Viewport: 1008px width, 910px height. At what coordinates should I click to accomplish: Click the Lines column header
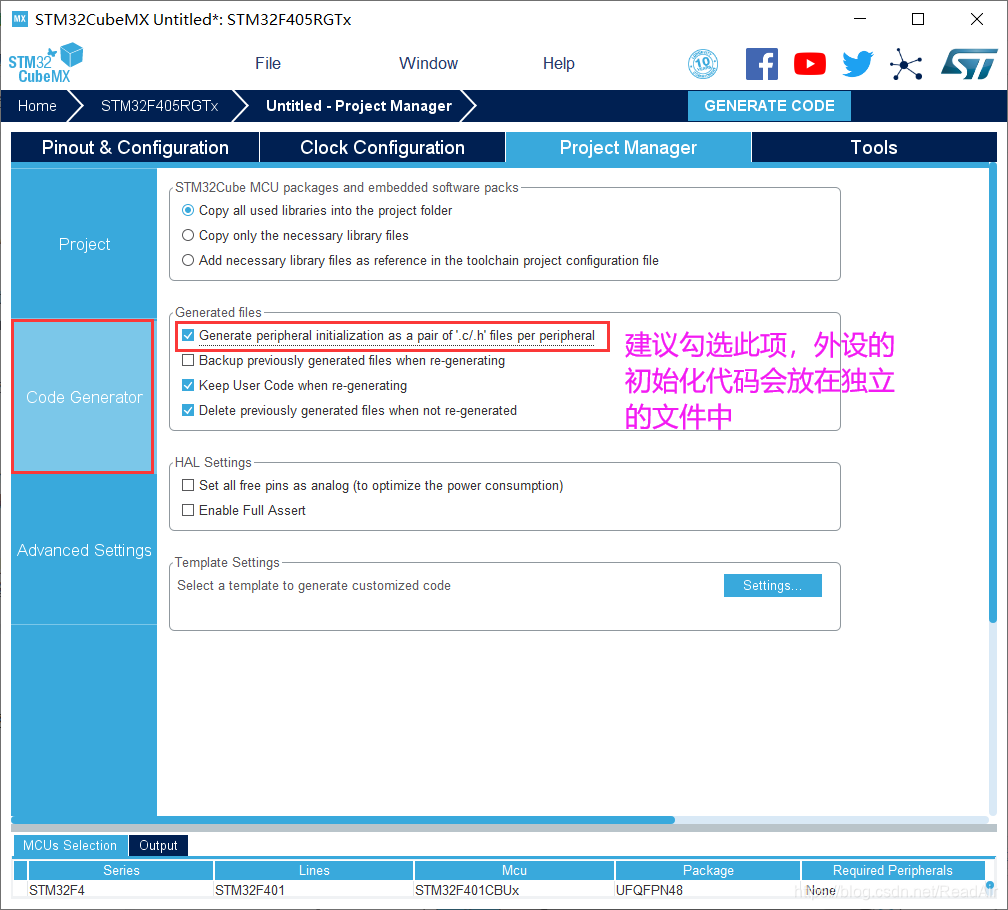pos(314,870)
